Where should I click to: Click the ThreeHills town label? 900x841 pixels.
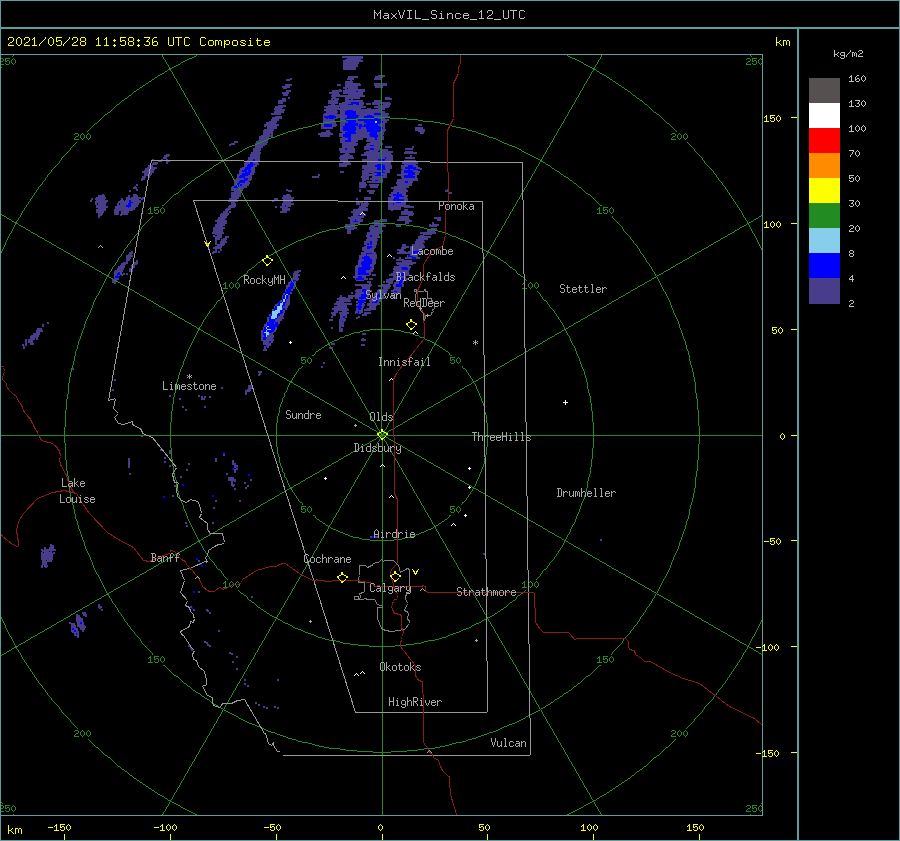(x=502, y=437)
